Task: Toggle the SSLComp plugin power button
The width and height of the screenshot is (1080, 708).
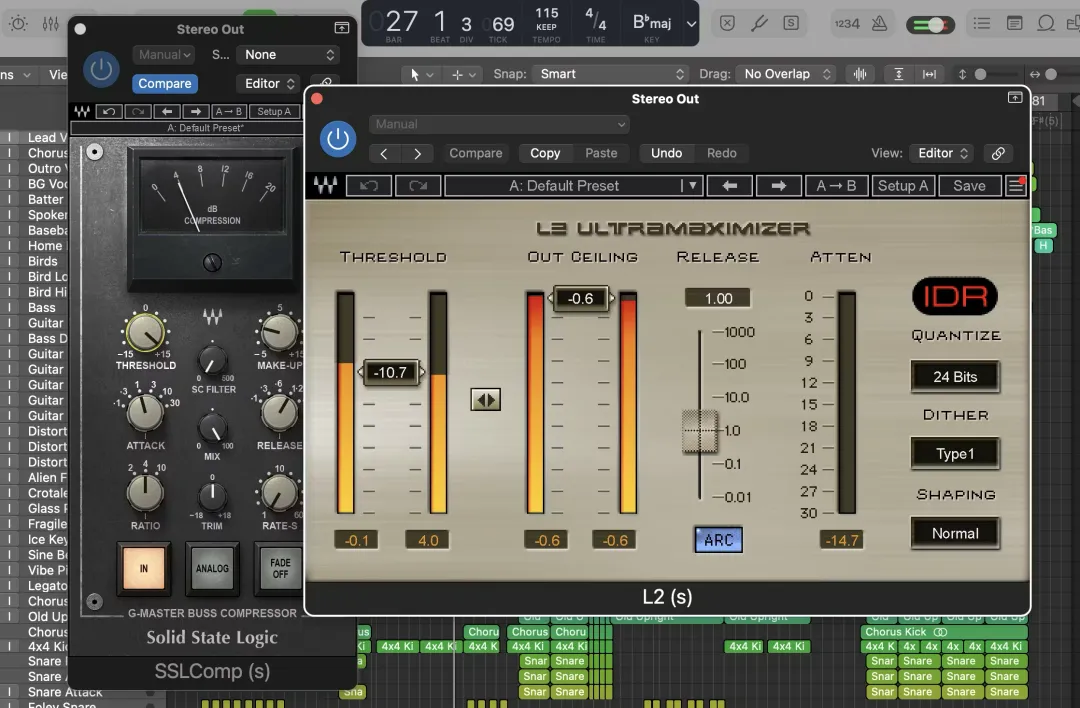Action: click(101, 70)
